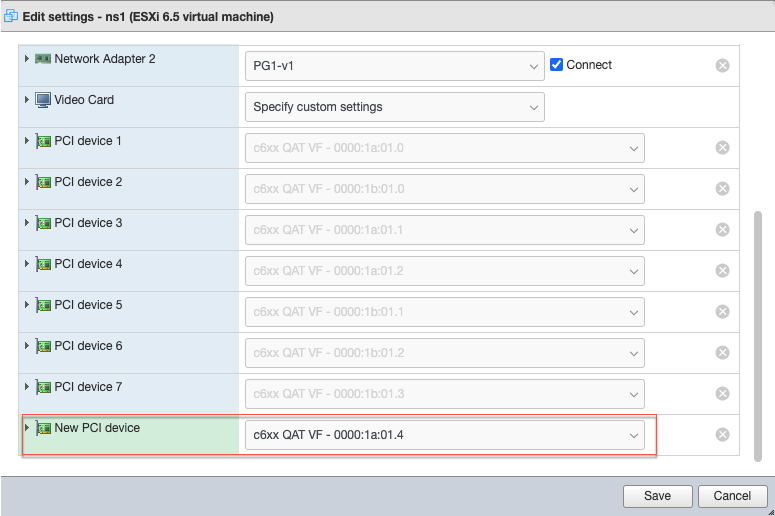Click the PCI device 1 card icon
Viewport: 775px width, 516px height.
43,141
